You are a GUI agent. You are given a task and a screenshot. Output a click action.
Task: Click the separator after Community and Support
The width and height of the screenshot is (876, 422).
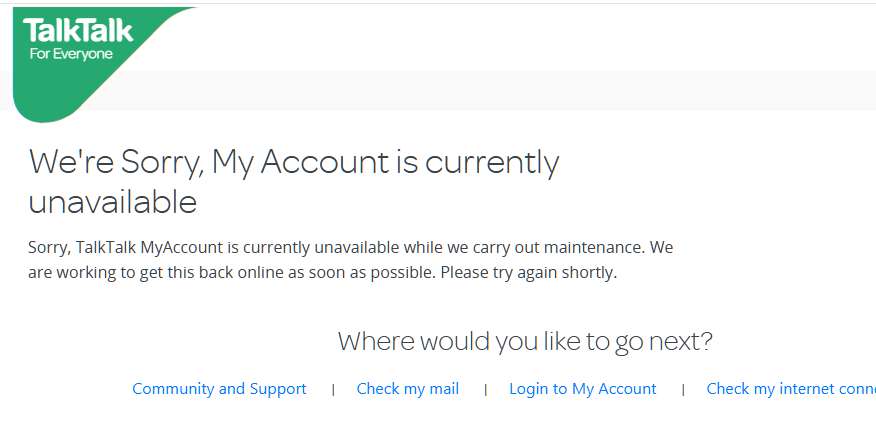[333, 390]
